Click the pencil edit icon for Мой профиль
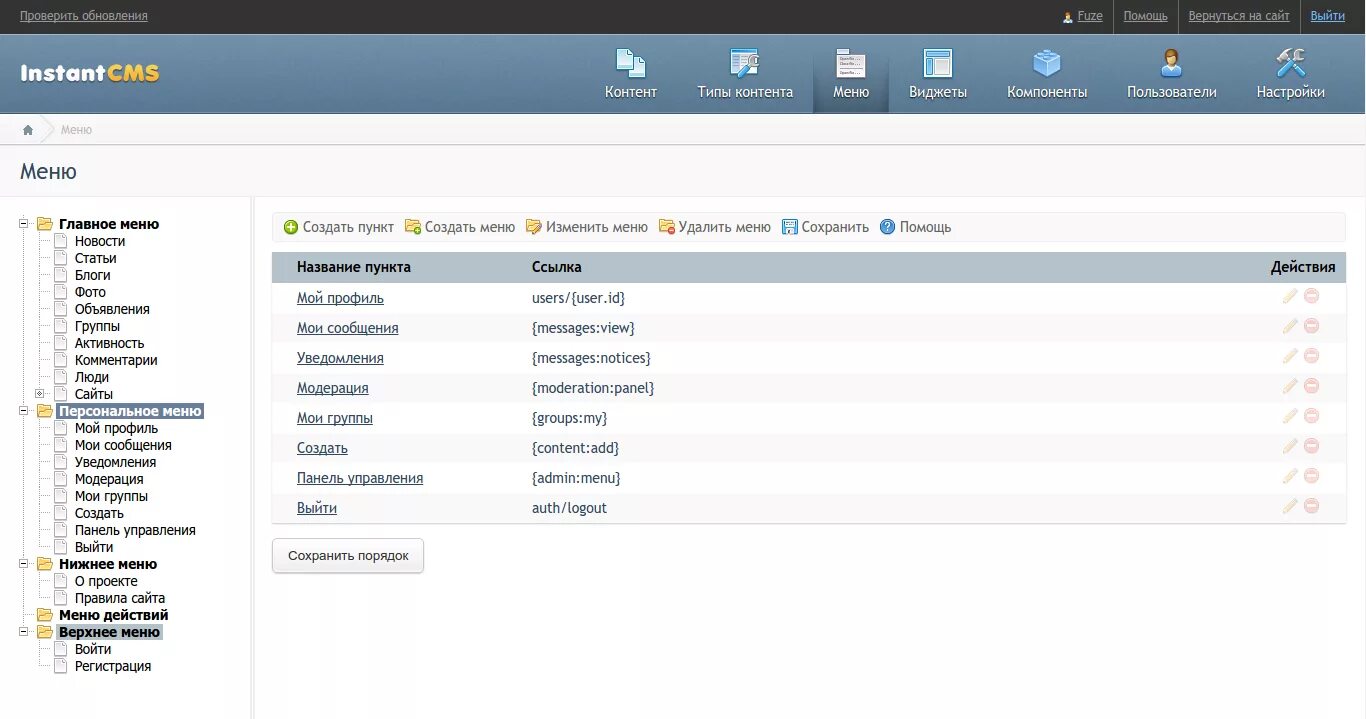The width and height of the screenshot is (1366, 719). pos(1290,296)
